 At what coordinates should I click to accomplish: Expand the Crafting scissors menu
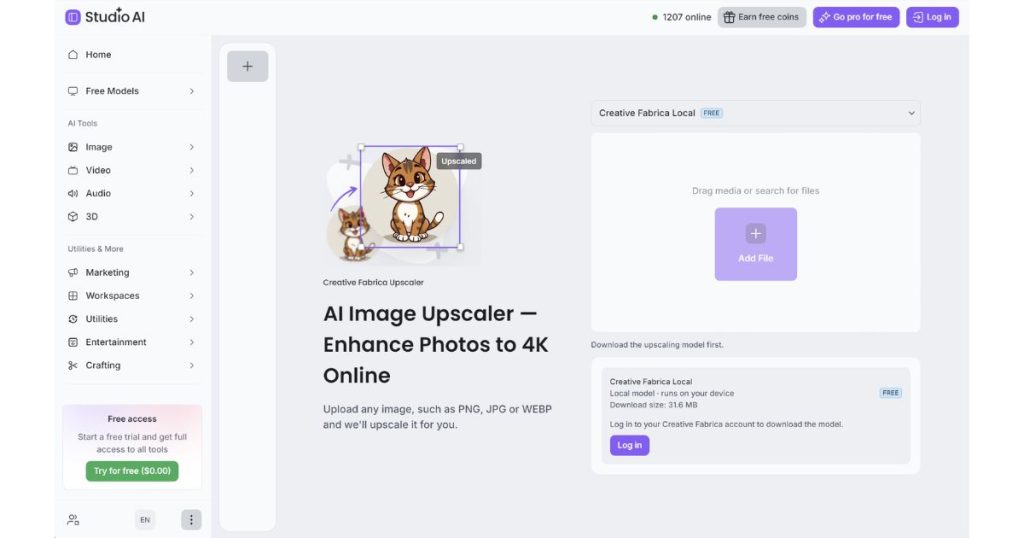[131, 366]
